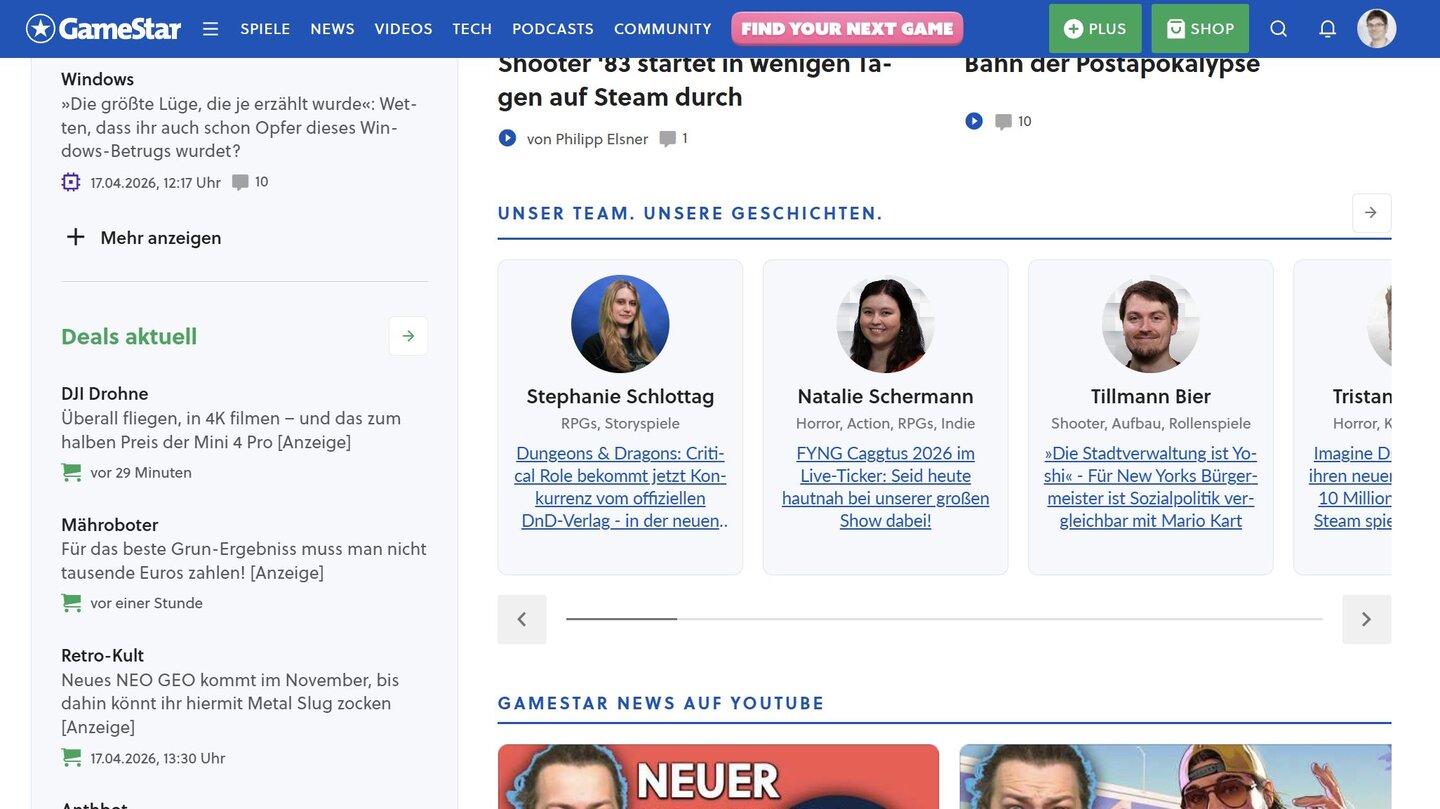
Task: Open Tillmann Bier's Stadtverwaltung article link
Action: coord(1150,487)
